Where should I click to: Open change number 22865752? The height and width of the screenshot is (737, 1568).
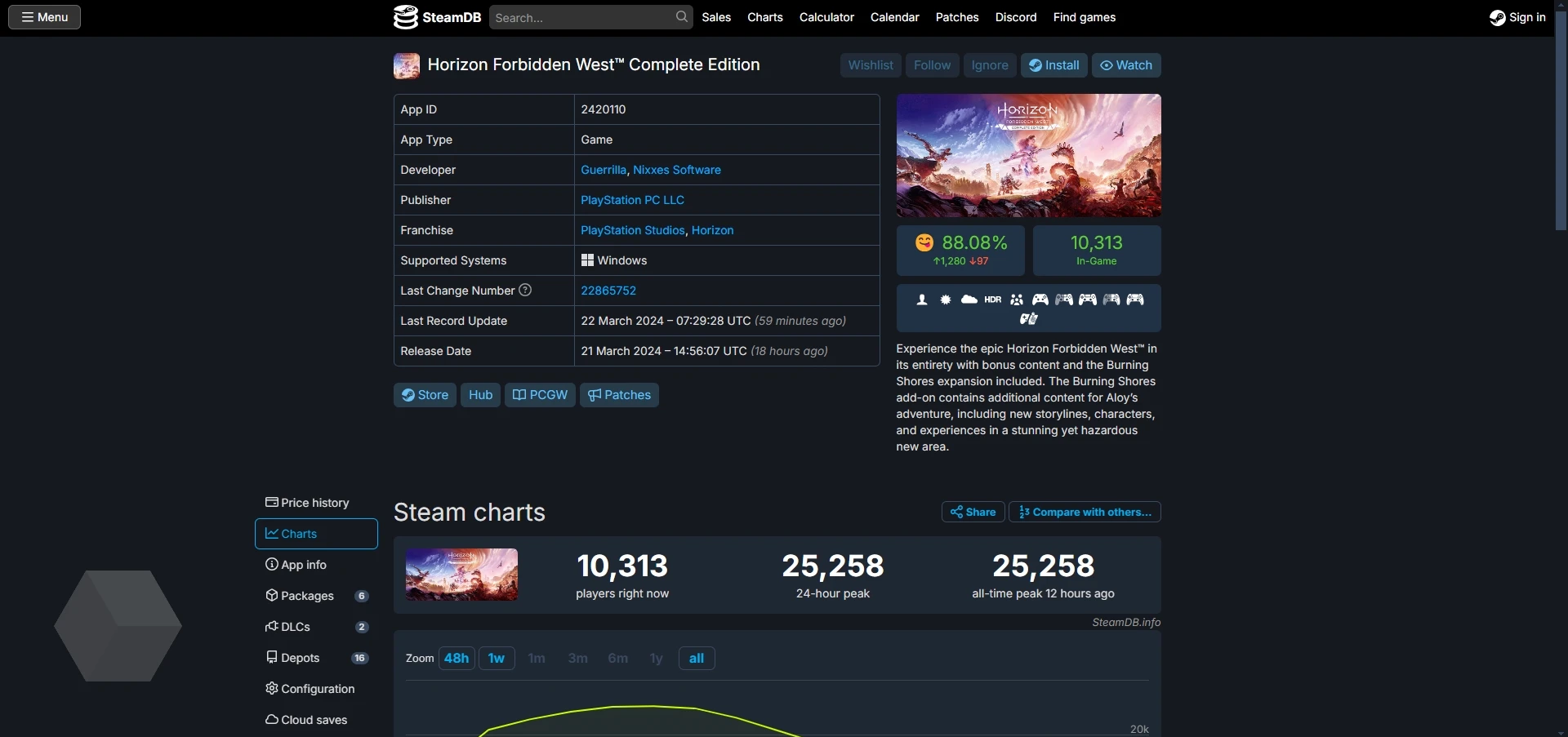608,291
